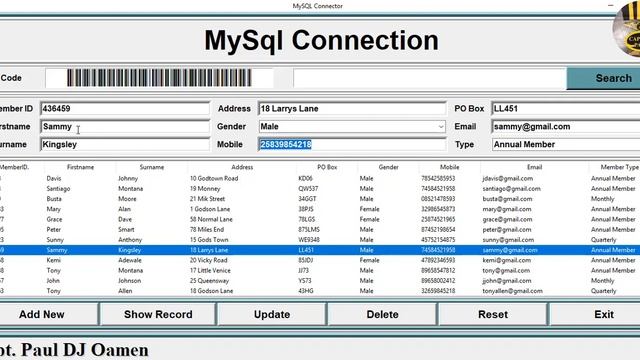Select the row with firstname Peter
This screenshot has height=360, width=640.
click(x=320, y=229)
